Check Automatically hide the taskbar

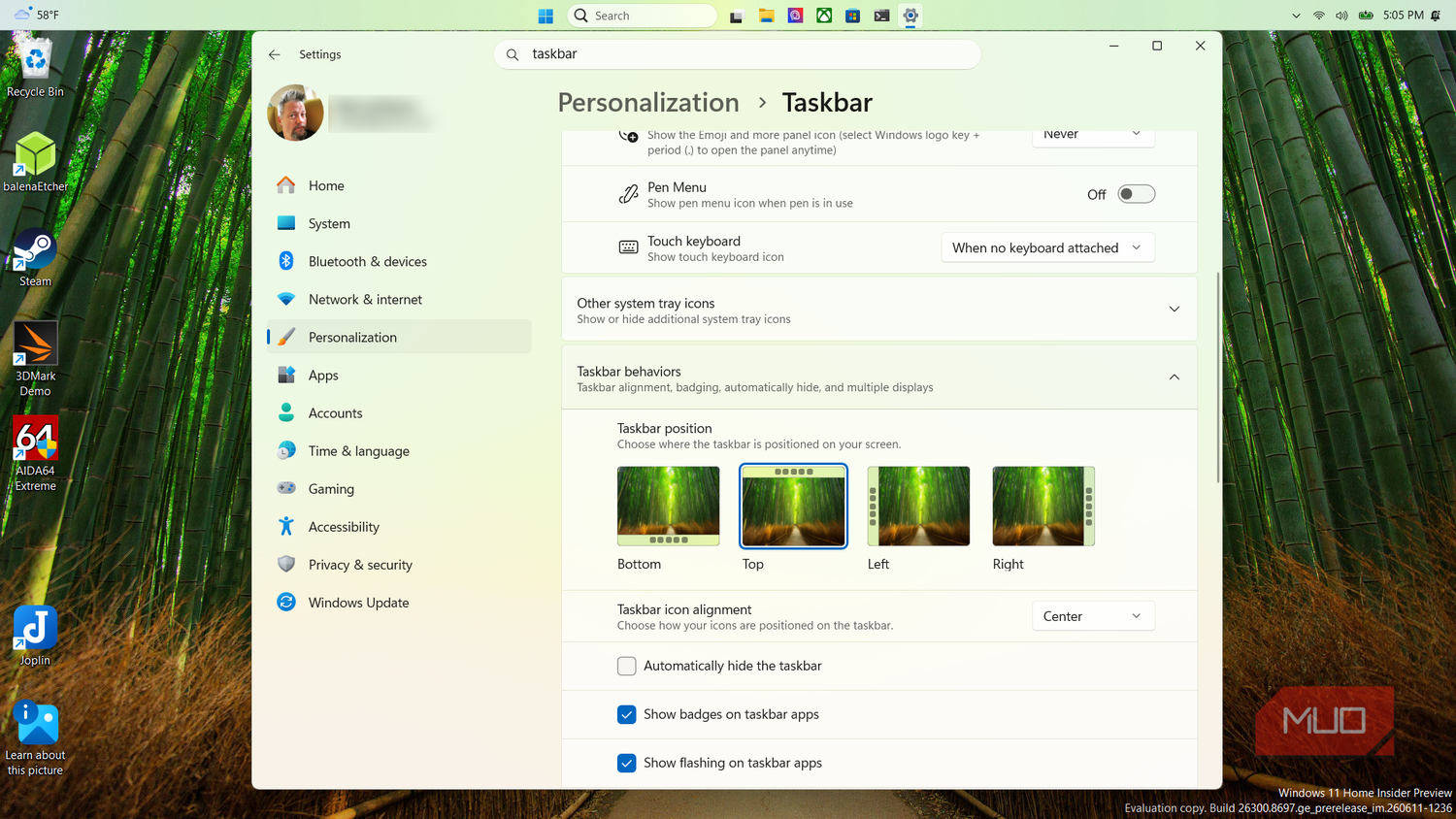click(x=627, y=666)
